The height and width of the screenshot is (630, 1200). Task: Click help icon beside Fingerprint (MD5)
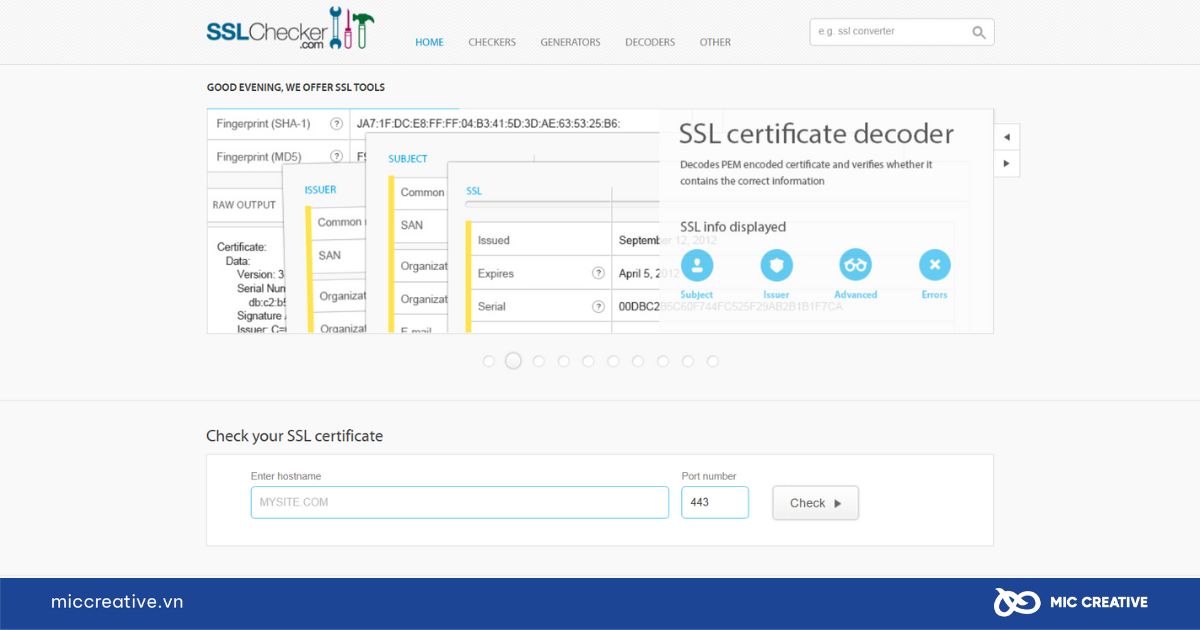tap(337, 157)
